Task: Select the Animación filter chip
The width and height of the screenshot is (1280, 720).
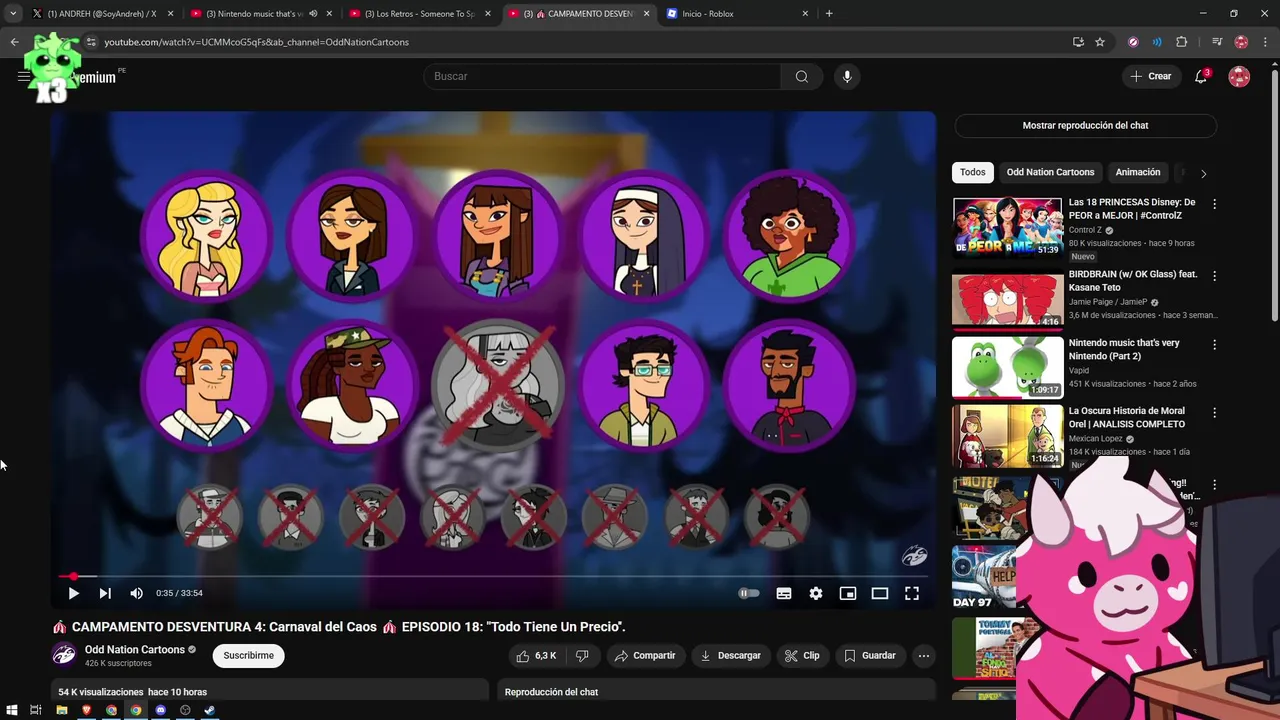Action: pyautogui.click(x=1138, y=172)
